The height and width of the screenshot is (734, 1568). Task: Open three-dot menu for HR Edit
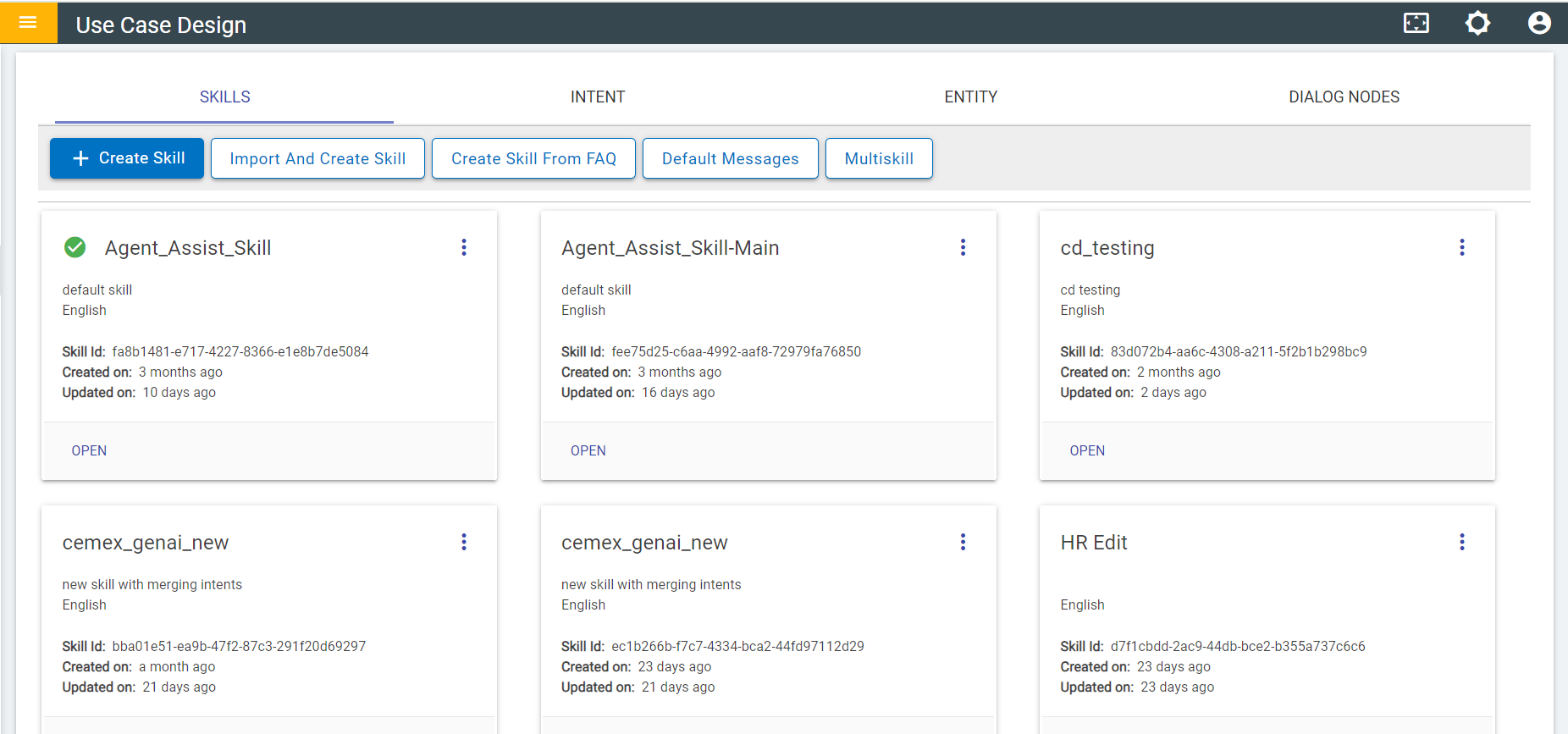click(1461, 542)
